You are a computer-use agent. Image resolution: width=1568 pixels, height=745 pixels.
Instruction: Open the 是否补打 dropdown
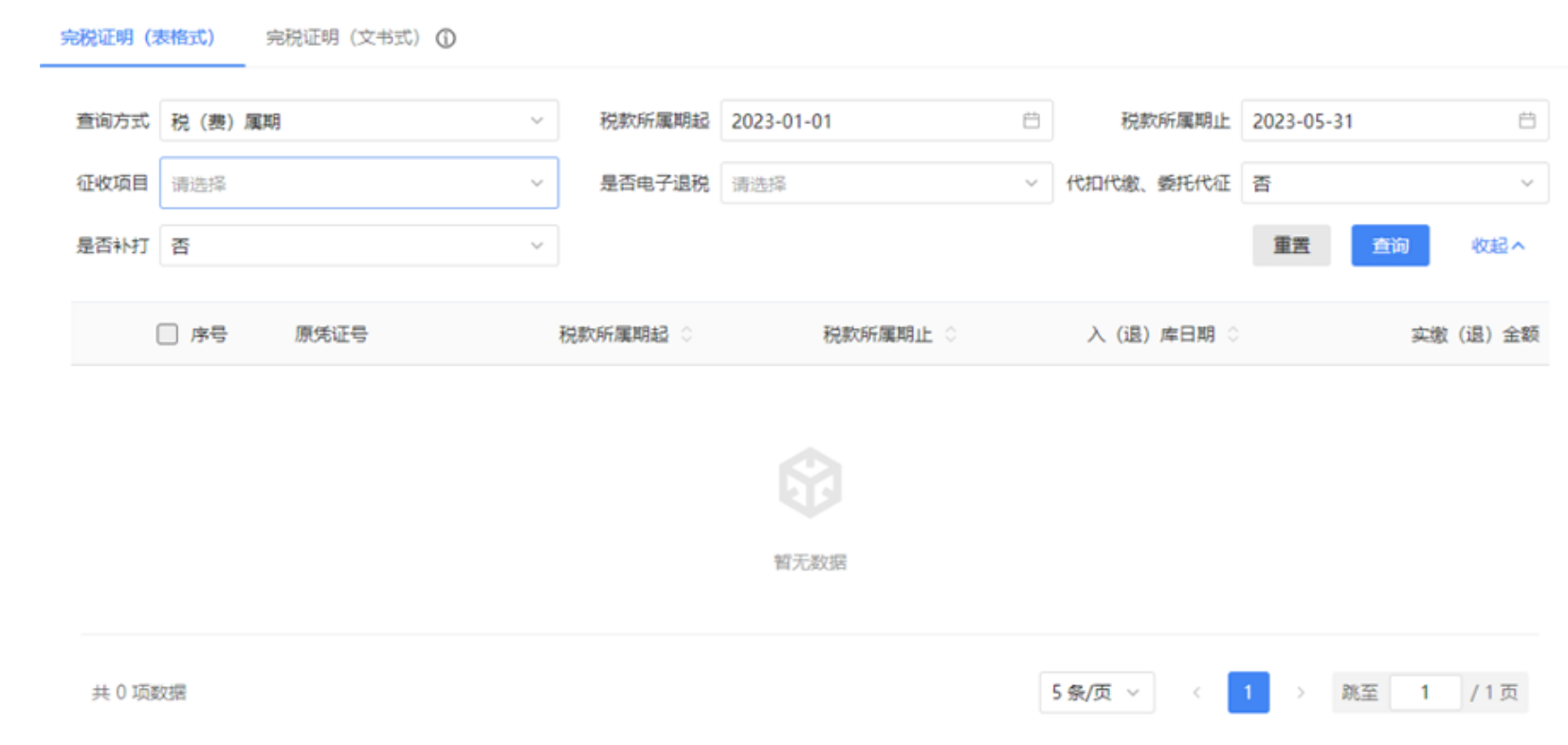[358, 245]
